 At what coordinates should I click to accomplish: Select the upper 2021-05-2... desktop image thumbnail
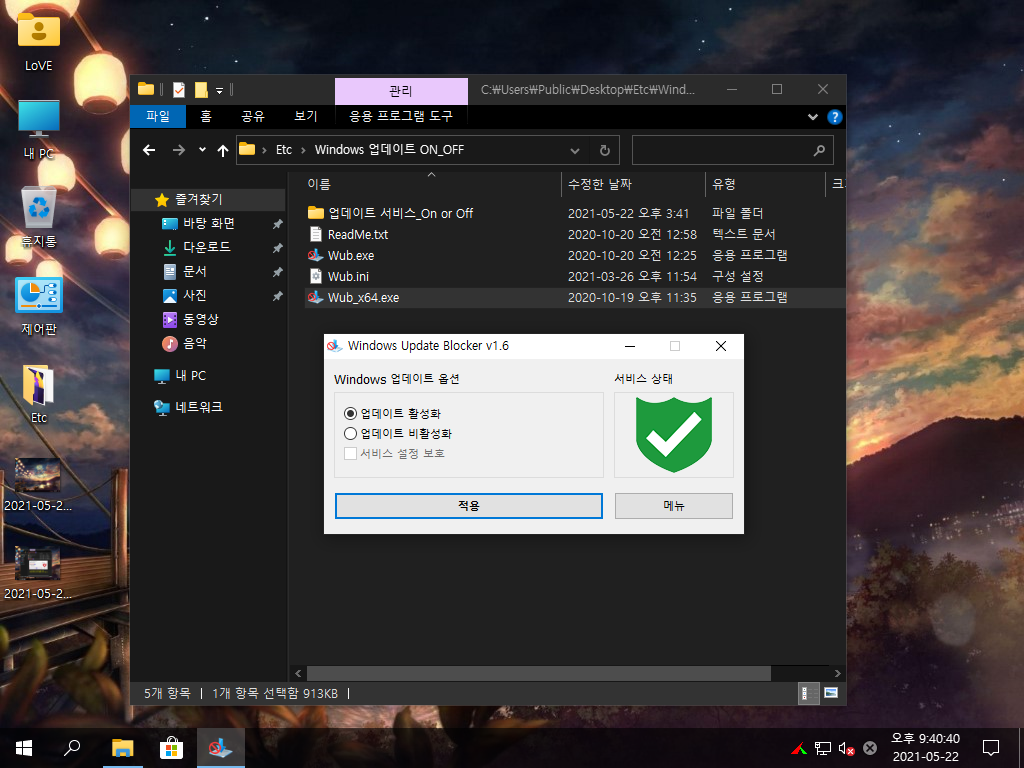pyautogui.click(x=38, y=484)
